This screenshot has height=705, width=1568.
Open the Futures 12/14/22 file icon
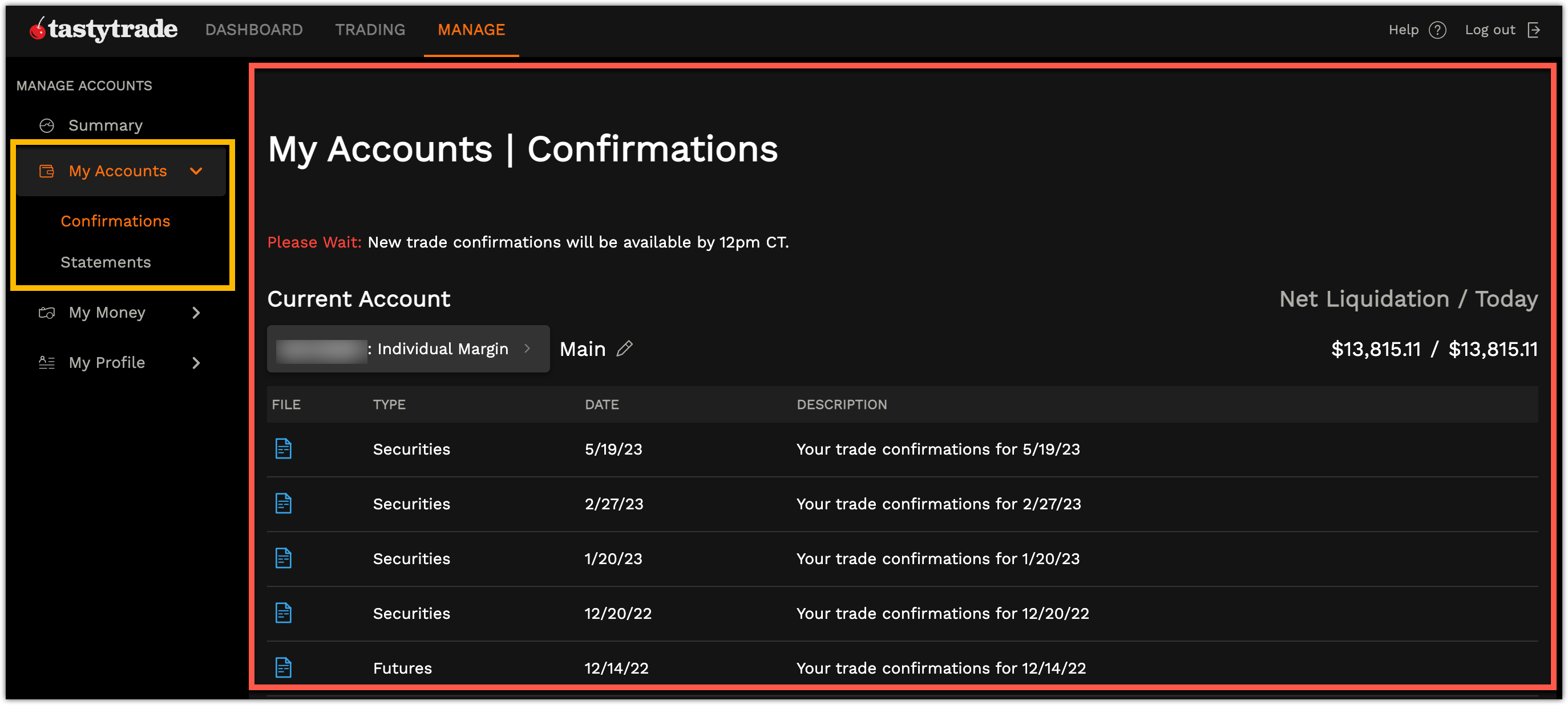(283, 667)
